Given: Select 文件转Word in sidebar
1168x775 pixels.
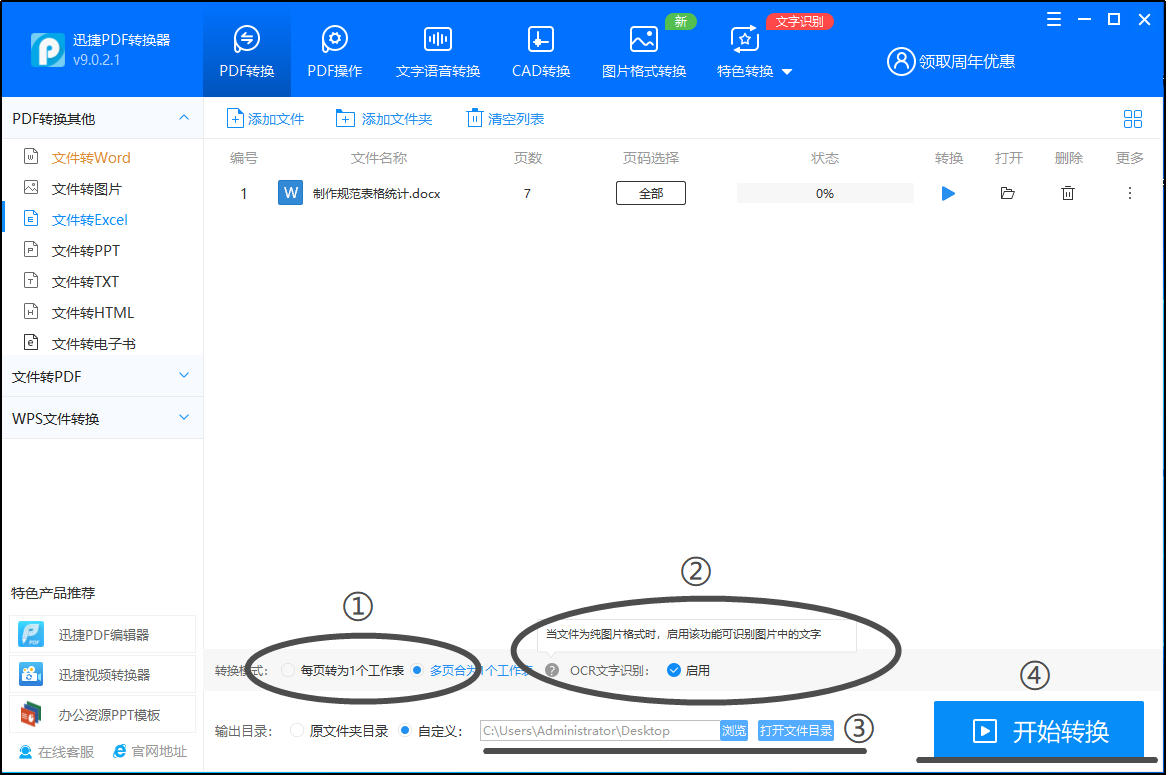Looking at the screenshot, I should tap(91, 157).
